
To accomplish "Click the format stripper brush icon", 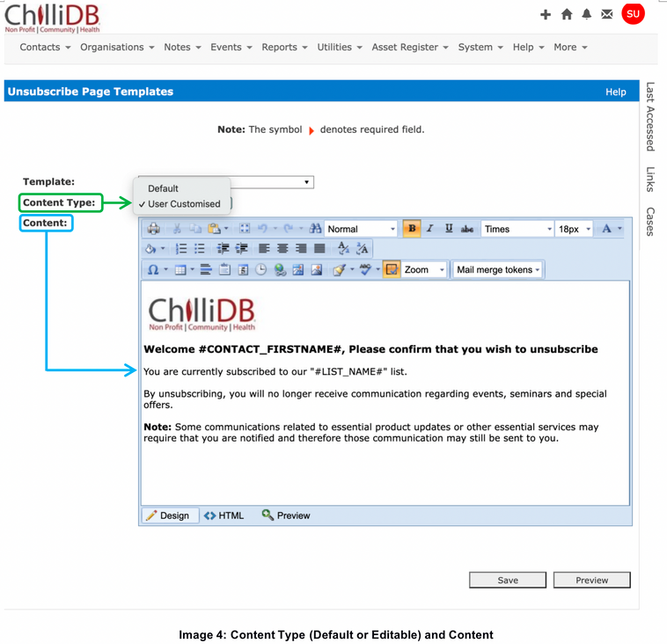I will pyautogui.click(x=339, y=270).
